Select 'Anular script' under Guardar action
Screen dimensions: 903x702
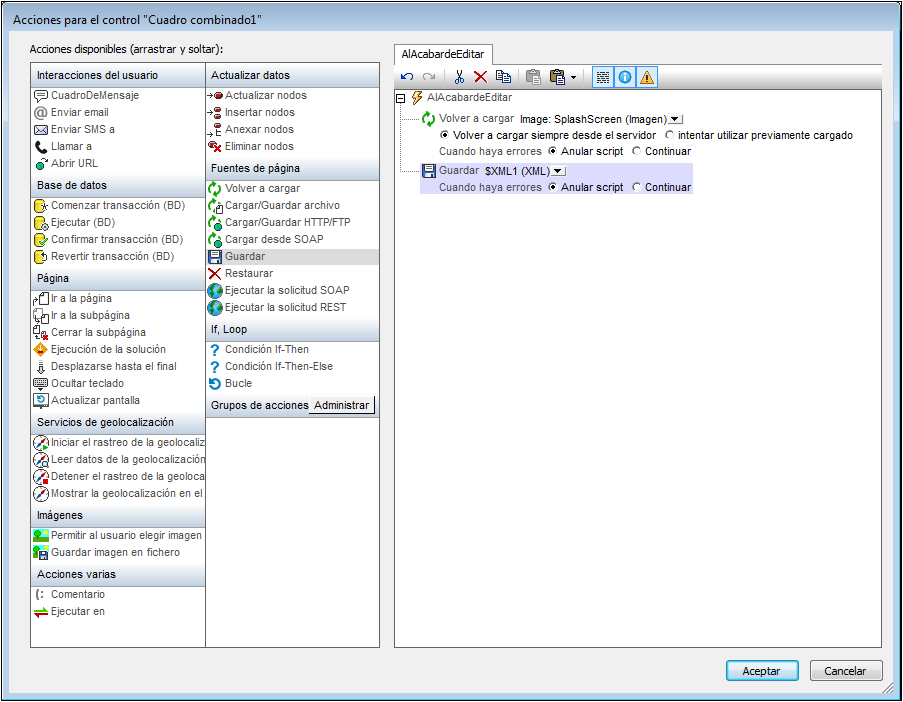(x=553, y=187)
